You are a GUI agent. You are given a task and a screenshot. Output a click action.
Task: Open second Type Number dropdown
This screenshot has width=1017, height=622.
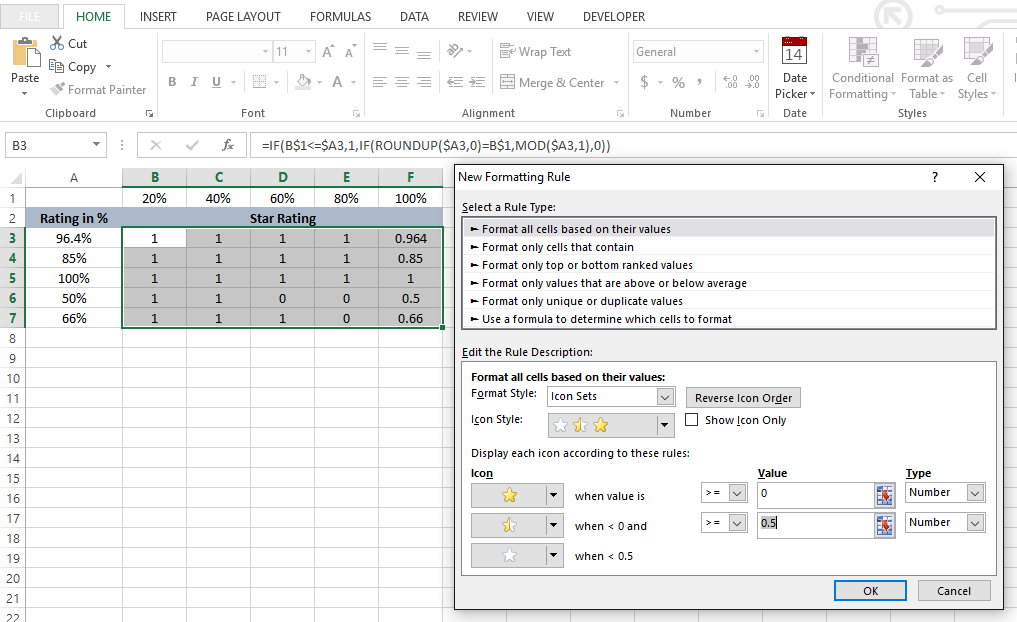[x=975, y=523]
